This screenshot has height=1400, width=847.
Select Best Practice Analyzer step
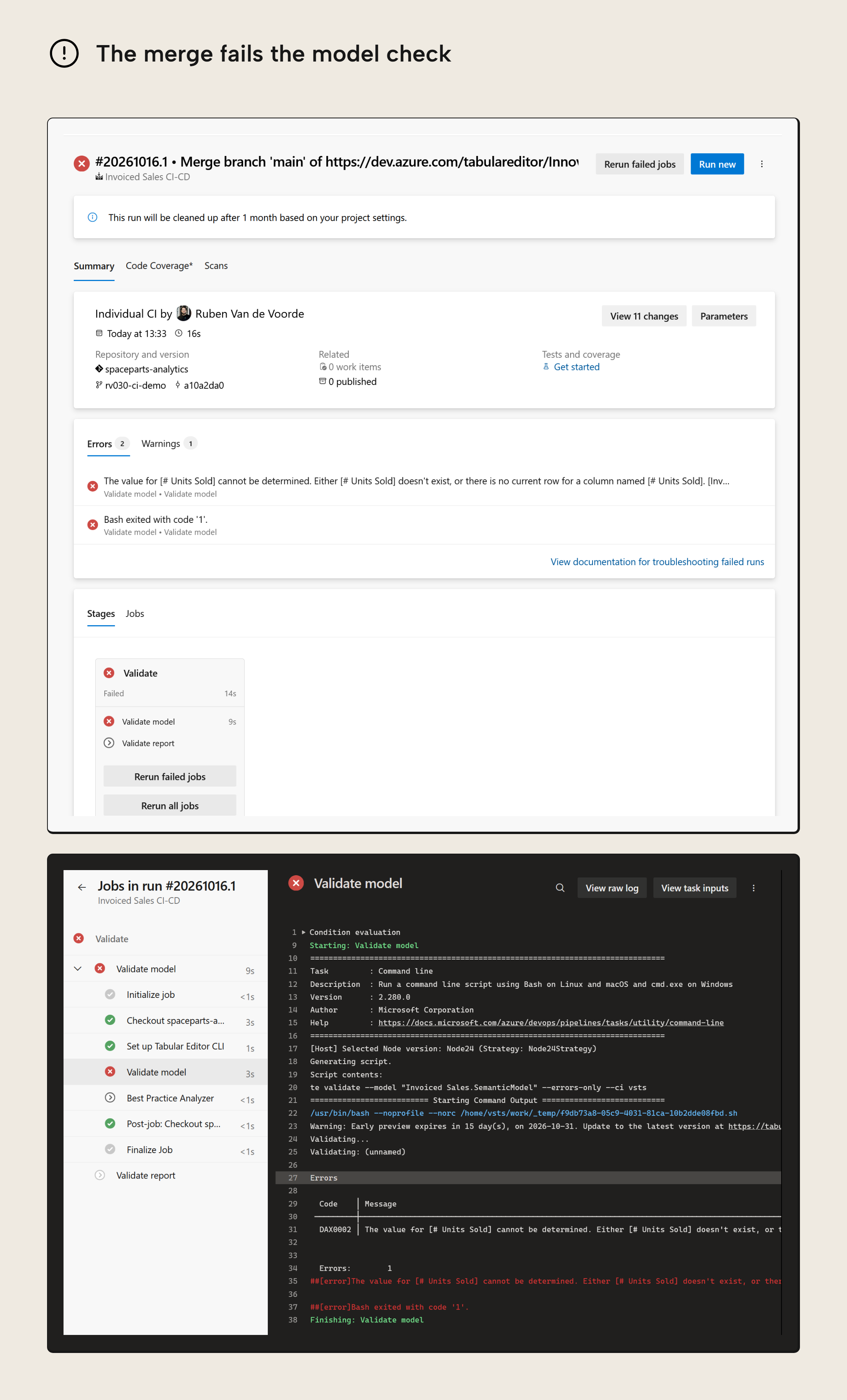[165, 1098]
